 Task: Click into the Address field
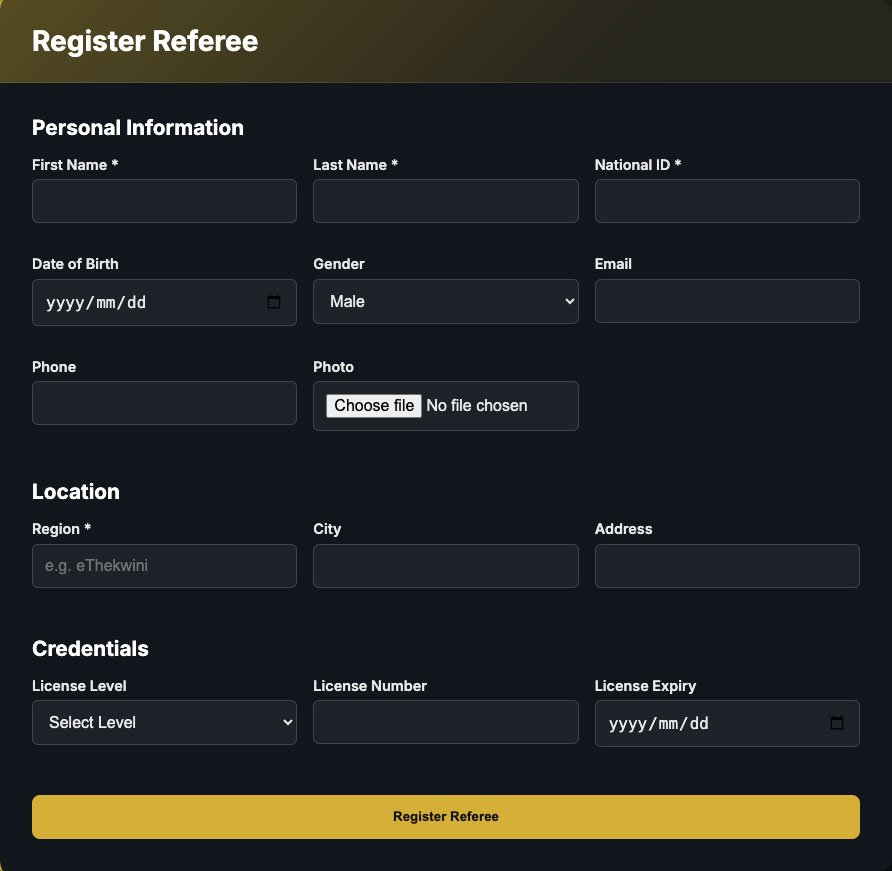click(727, 566)
